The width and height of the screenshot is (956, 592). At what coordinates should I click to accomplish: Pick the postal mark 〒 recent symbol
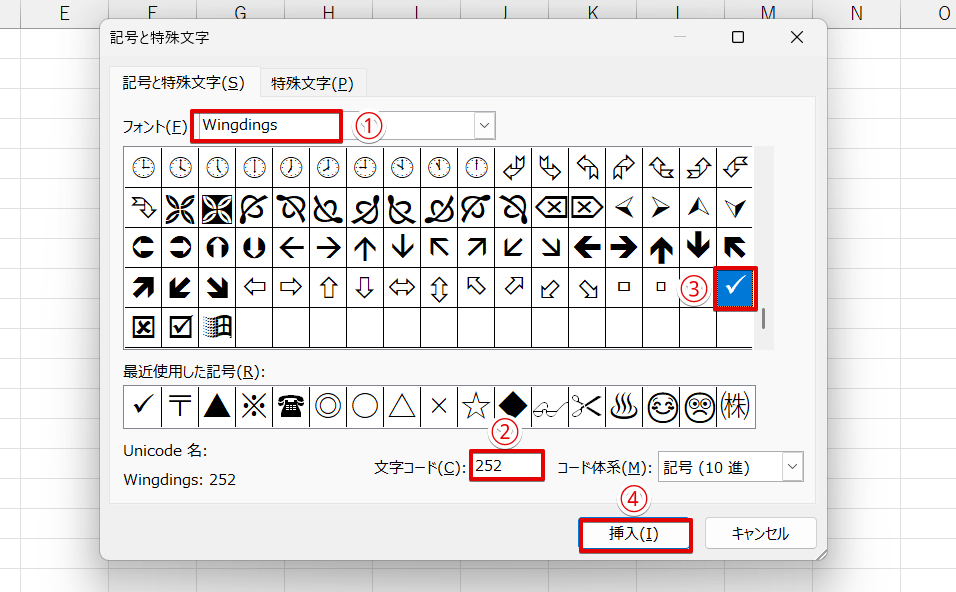click(x=180, y=406)
